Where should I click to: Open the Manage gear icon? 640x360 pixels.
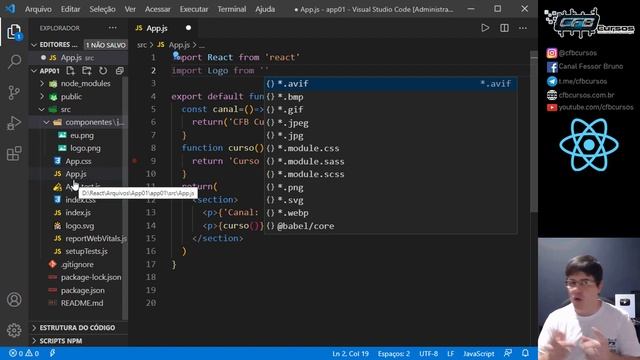tap(14, 330)
